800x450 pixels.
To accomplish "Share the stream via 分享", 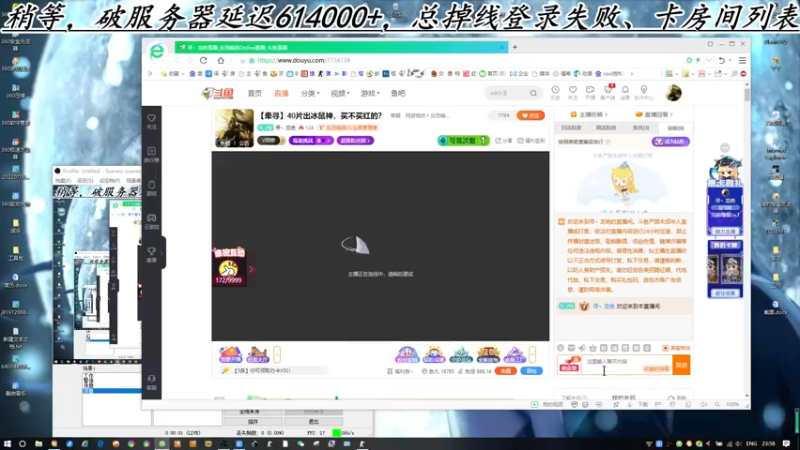I will tap(504, 140).
